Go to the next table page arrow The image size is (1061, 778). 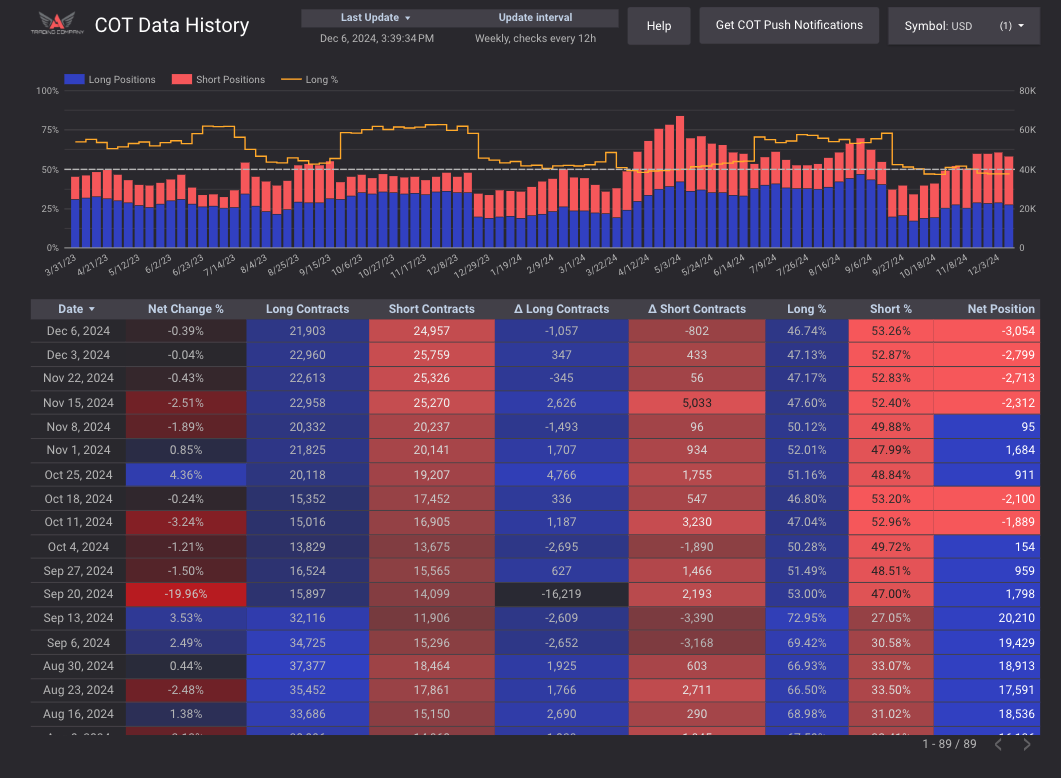1027,744
